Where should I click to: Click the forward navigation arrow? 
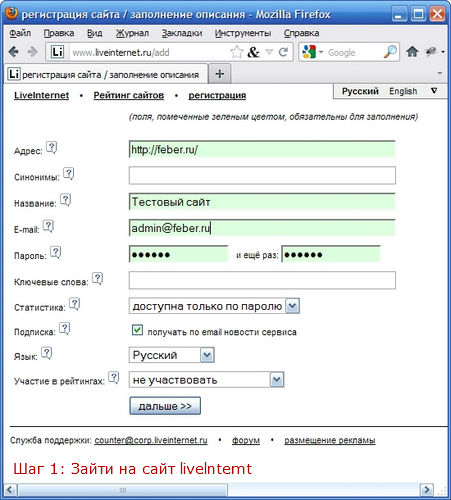[x=32, y=52]
